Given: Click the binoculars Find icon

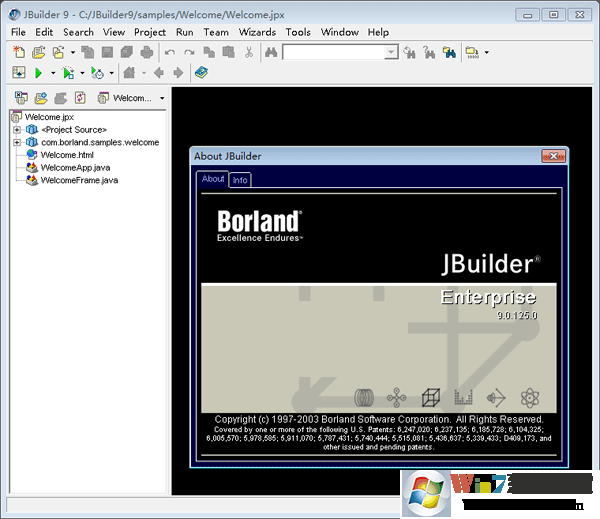Looking at the screenshot, I should pos(269,52).
